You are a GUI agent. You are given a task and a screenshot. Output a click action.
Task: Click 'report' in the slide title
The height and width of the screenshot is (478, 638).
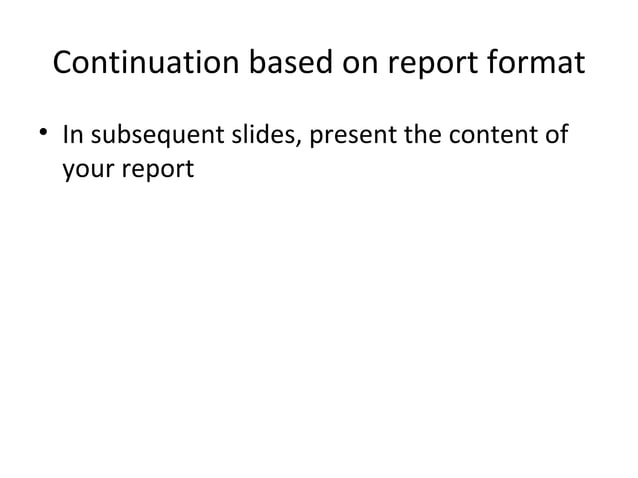click(433, 64)
